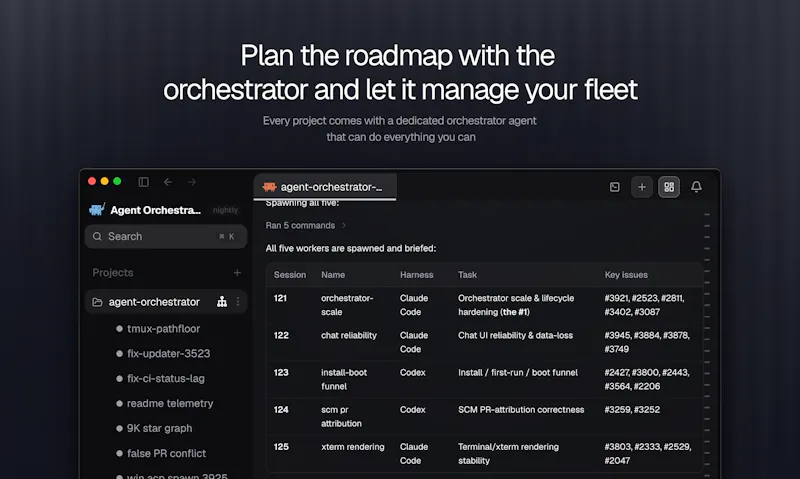Screen dimensions: 800x479
Task: Click the #3259, #3252 issues cell
Action: click(x=632, y=410)
